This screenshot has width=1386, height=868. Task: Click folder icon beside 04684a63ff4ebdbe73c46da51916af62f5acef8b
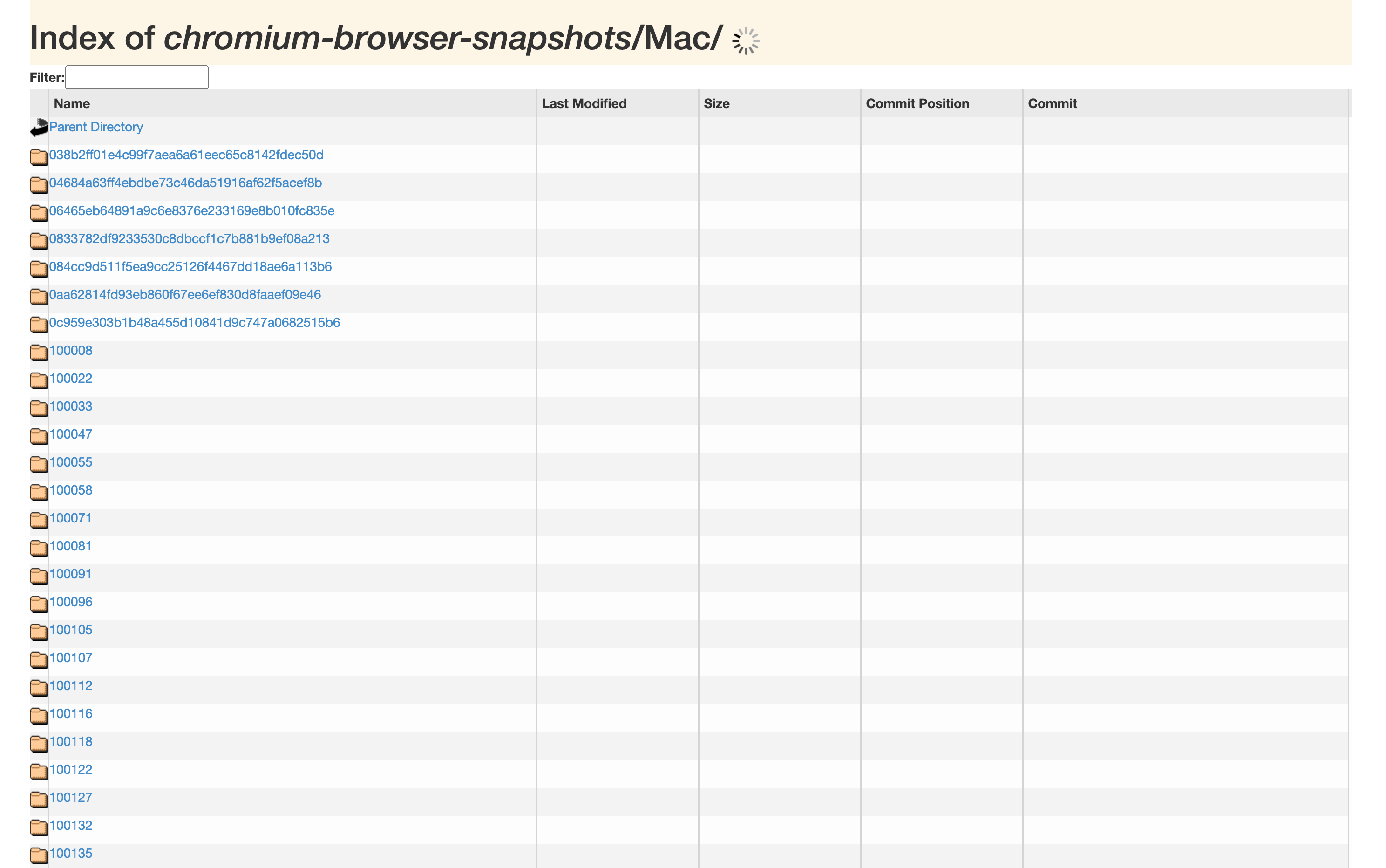(39, 185)
